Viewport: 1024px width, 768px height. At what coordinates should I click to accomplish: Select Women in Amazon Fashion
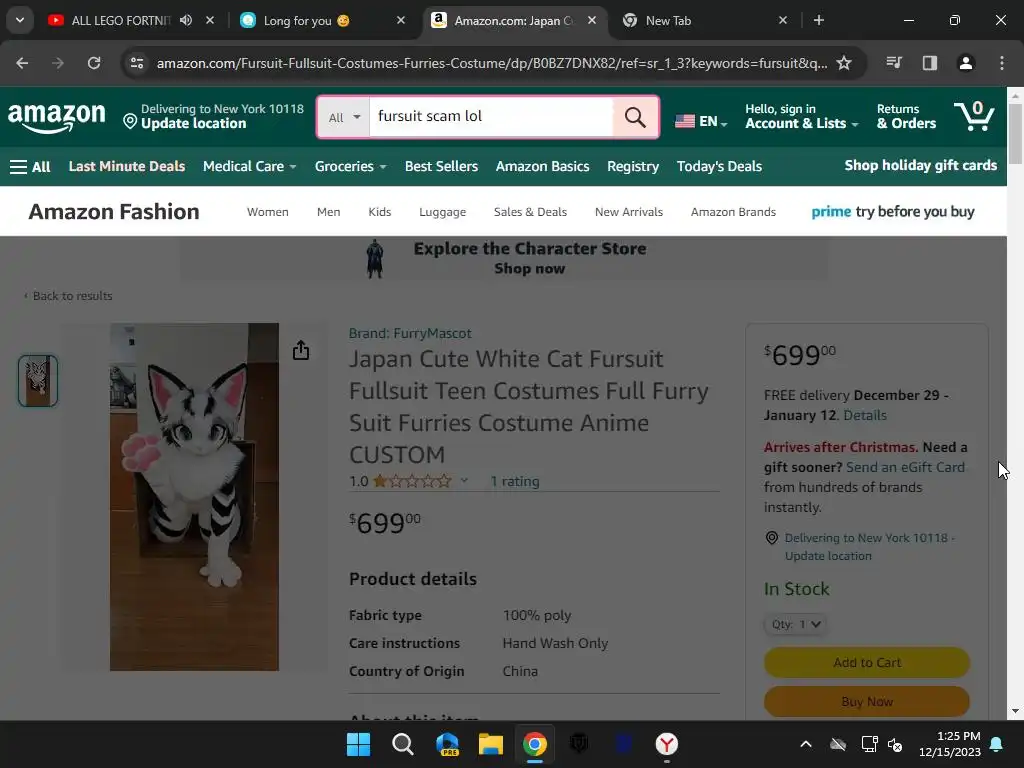point(268,212)
